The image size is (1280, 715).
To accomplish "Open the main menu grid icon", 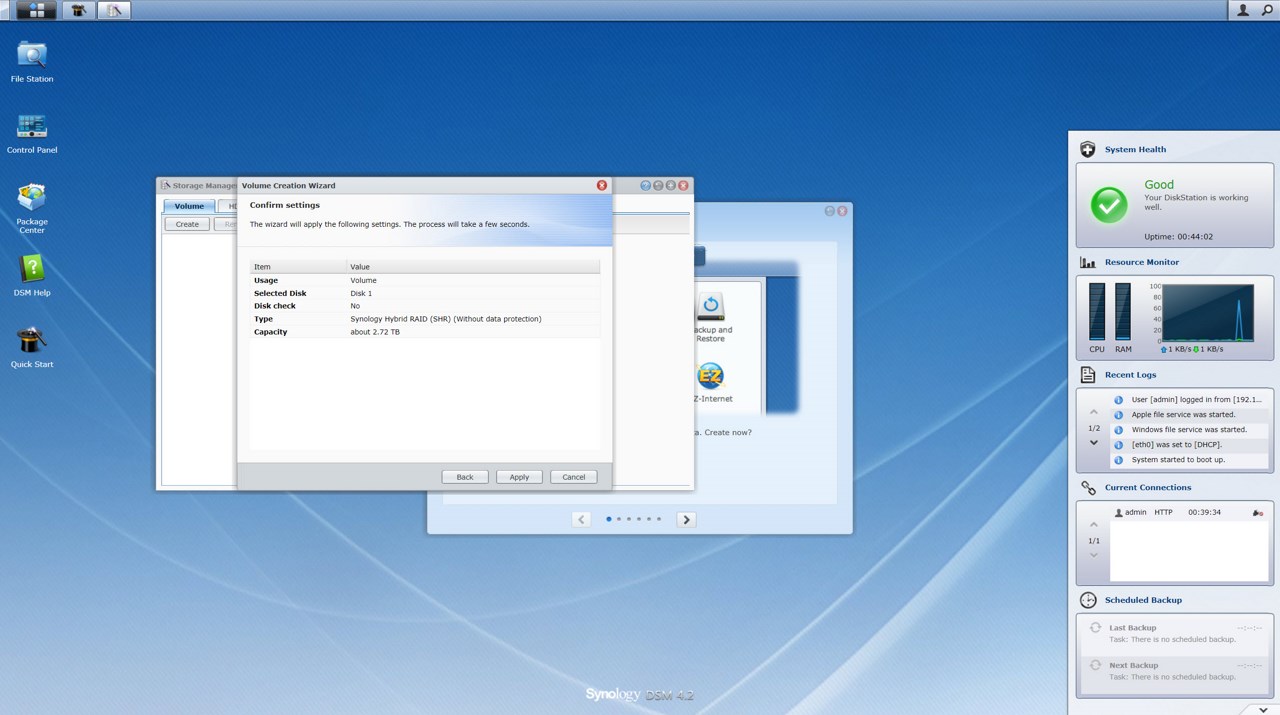I will pyautogui.click(x=36, y=10).
